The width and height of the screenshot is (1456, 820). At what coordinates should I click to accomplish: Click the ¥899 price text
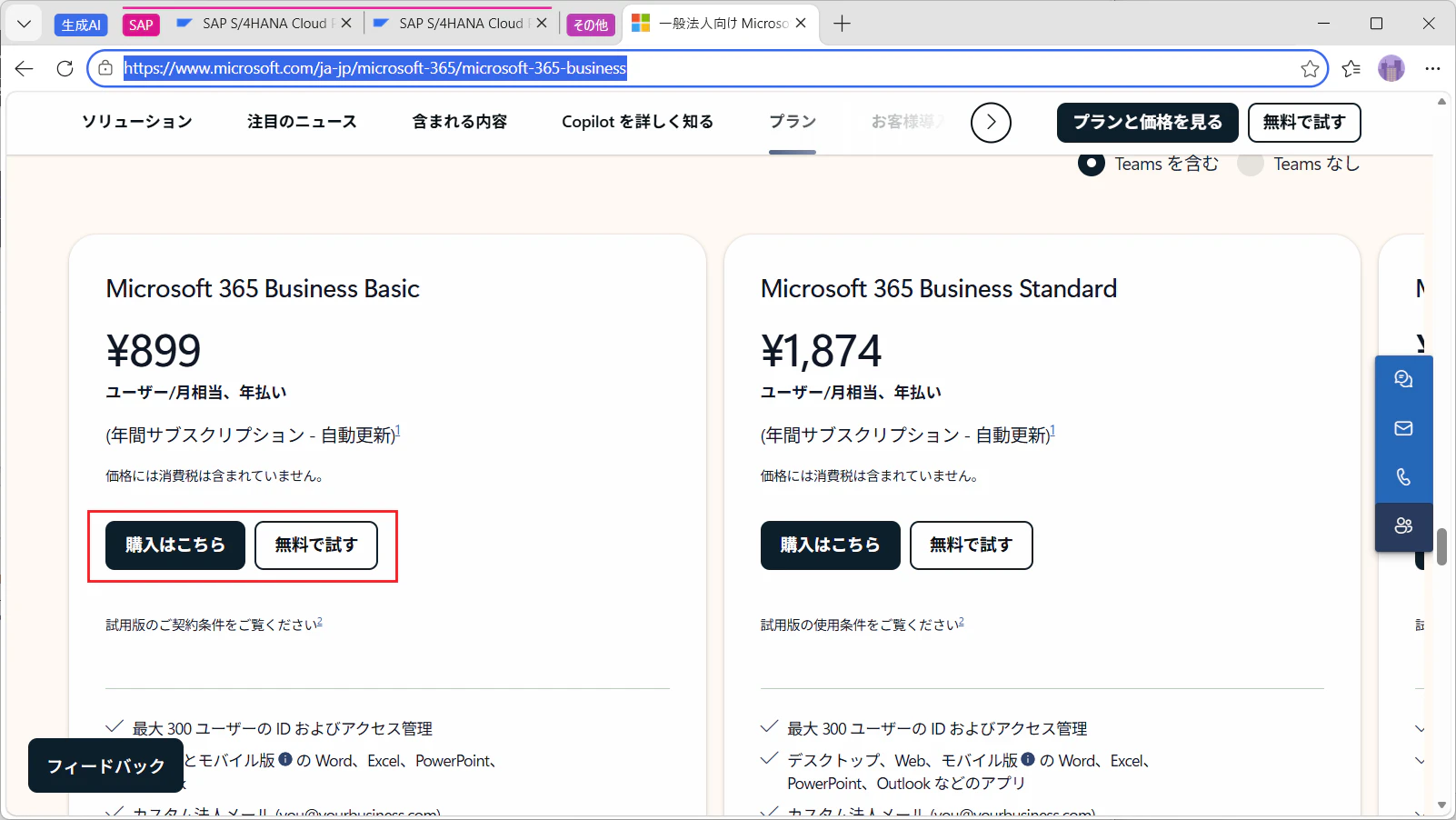tap(154, 351)
